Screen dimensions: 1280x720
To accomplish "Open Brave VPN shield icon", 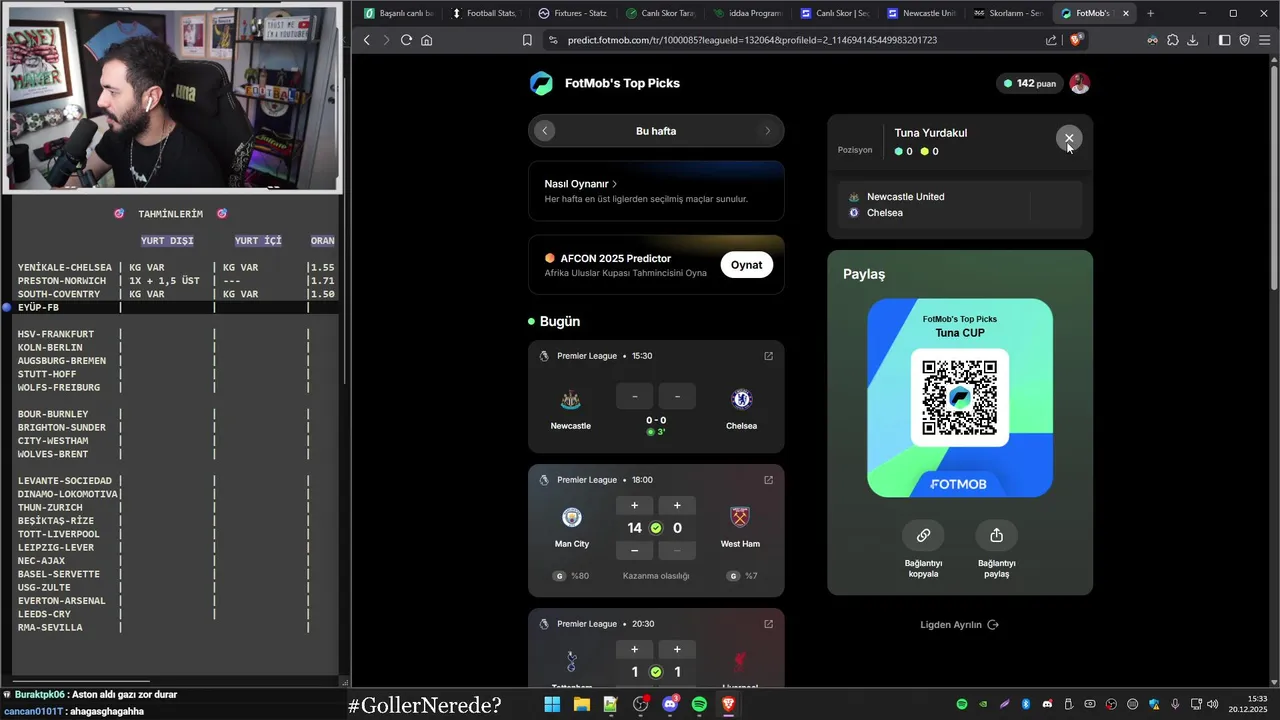I will point(1245,40).
